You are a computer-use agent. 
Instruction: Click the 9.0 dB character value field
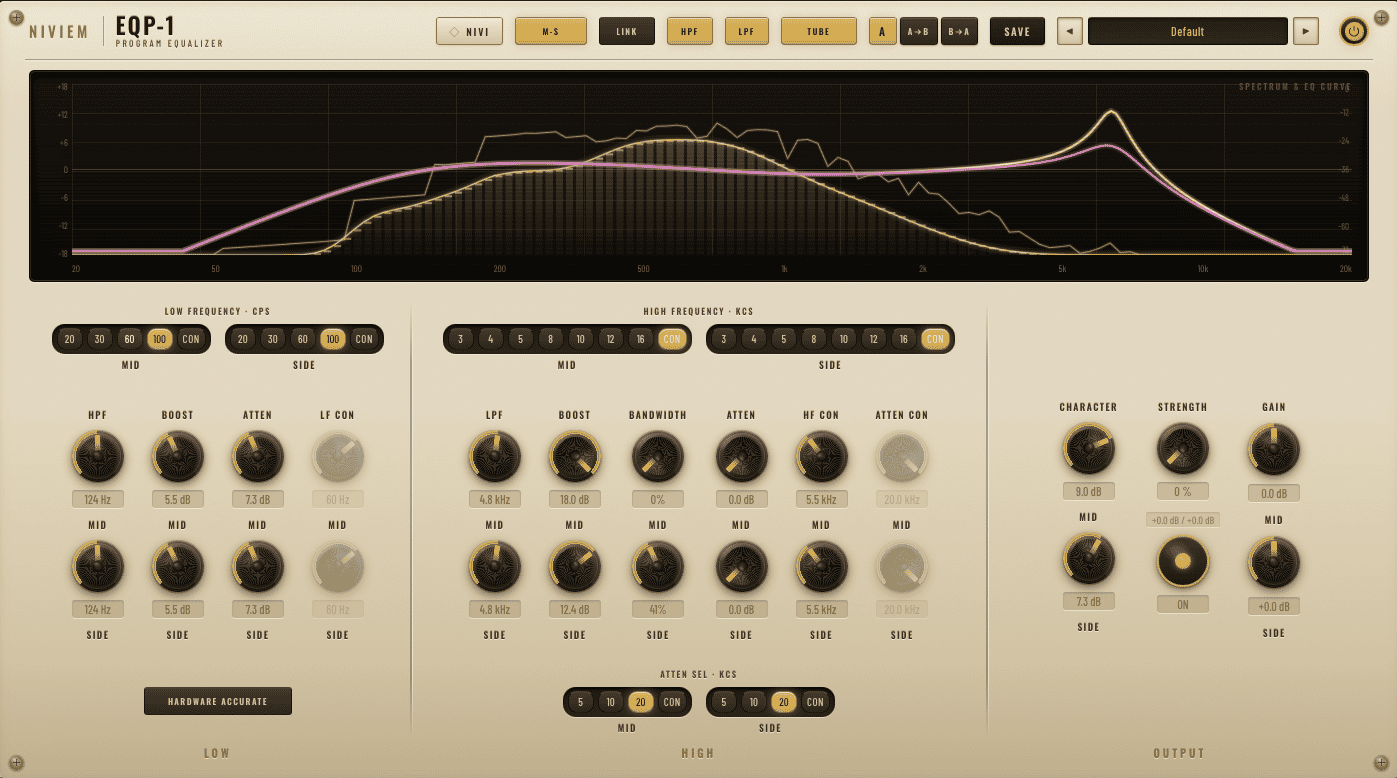[1089, 491]
